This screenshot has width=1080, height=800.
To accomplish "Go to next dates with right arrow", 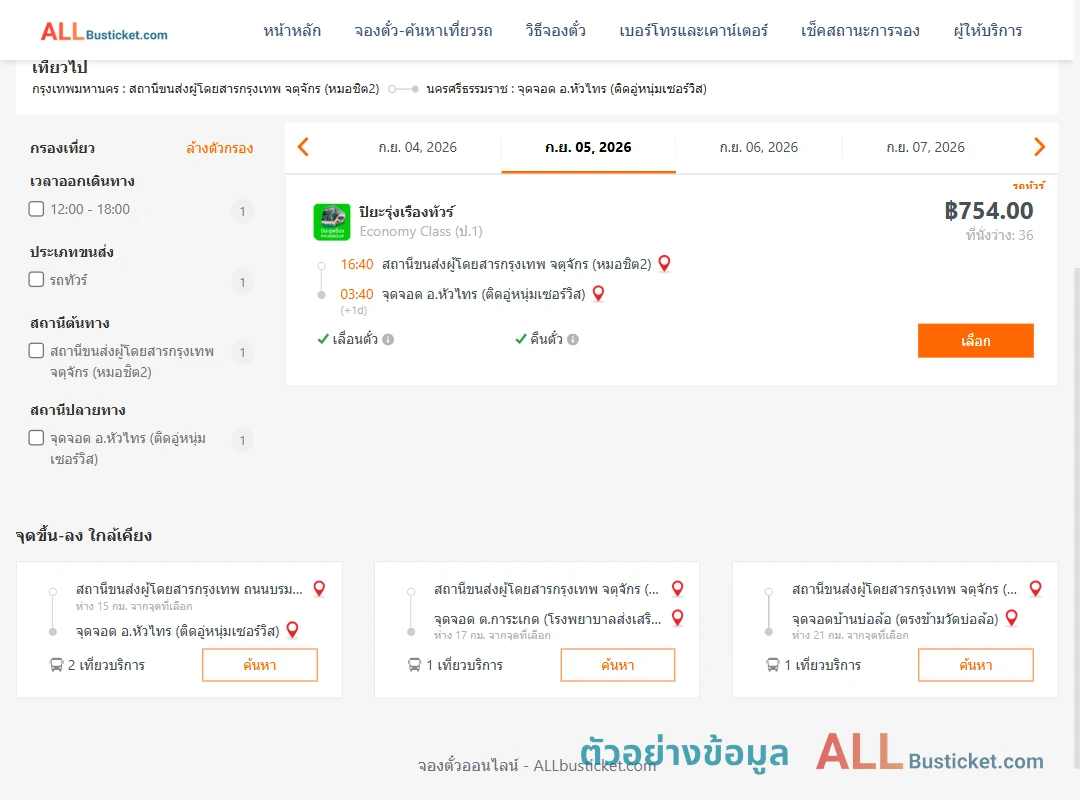I will pos(1039,147).
